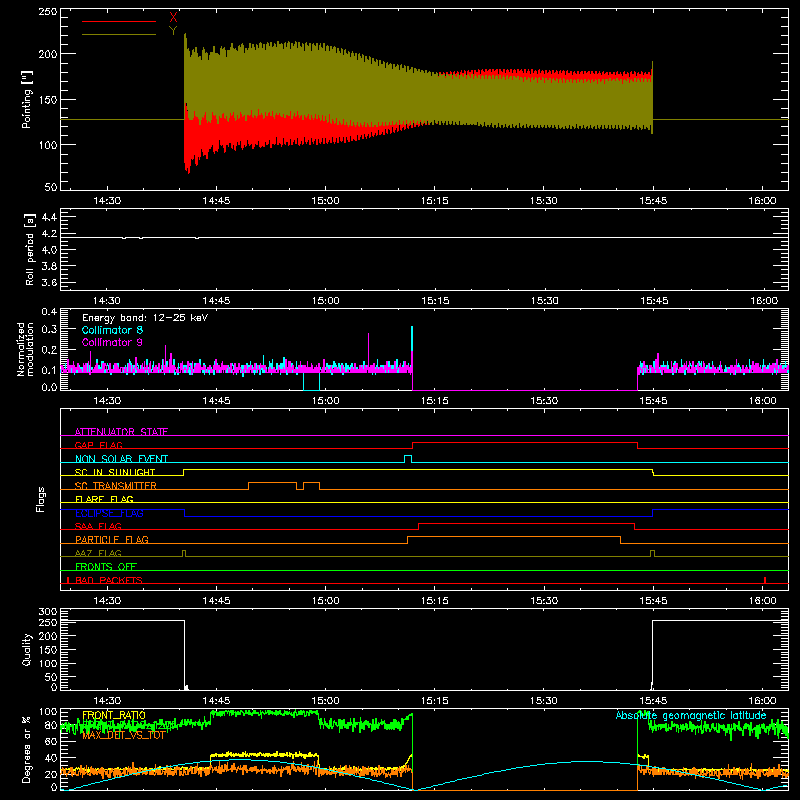The image size is (800, 800).
Task: Click the olive Y legend line sample
Action: [x=118, y=34]
